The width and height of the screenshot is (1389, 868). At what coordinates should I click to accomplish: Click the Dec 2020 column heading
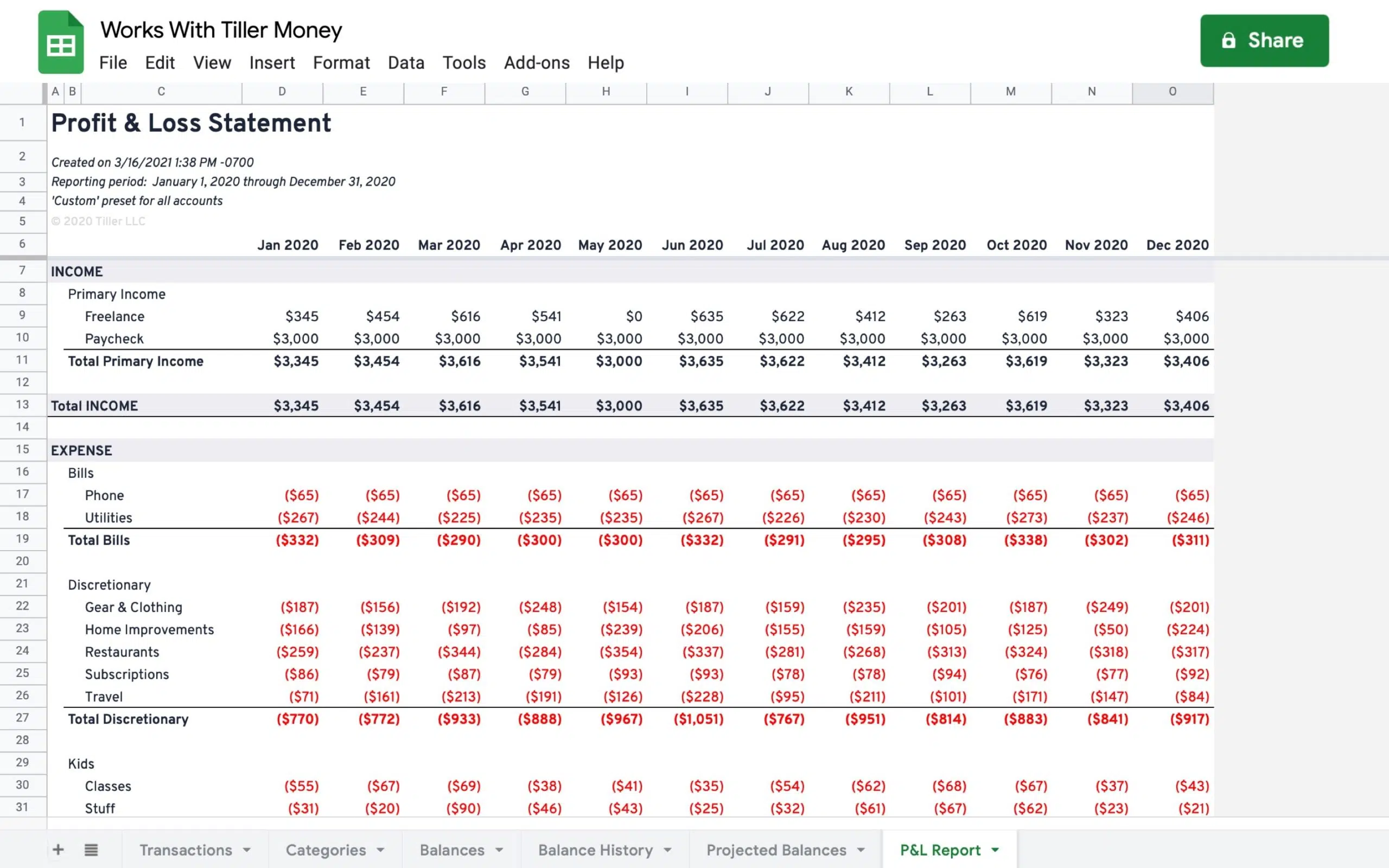tap(1178, 245)
